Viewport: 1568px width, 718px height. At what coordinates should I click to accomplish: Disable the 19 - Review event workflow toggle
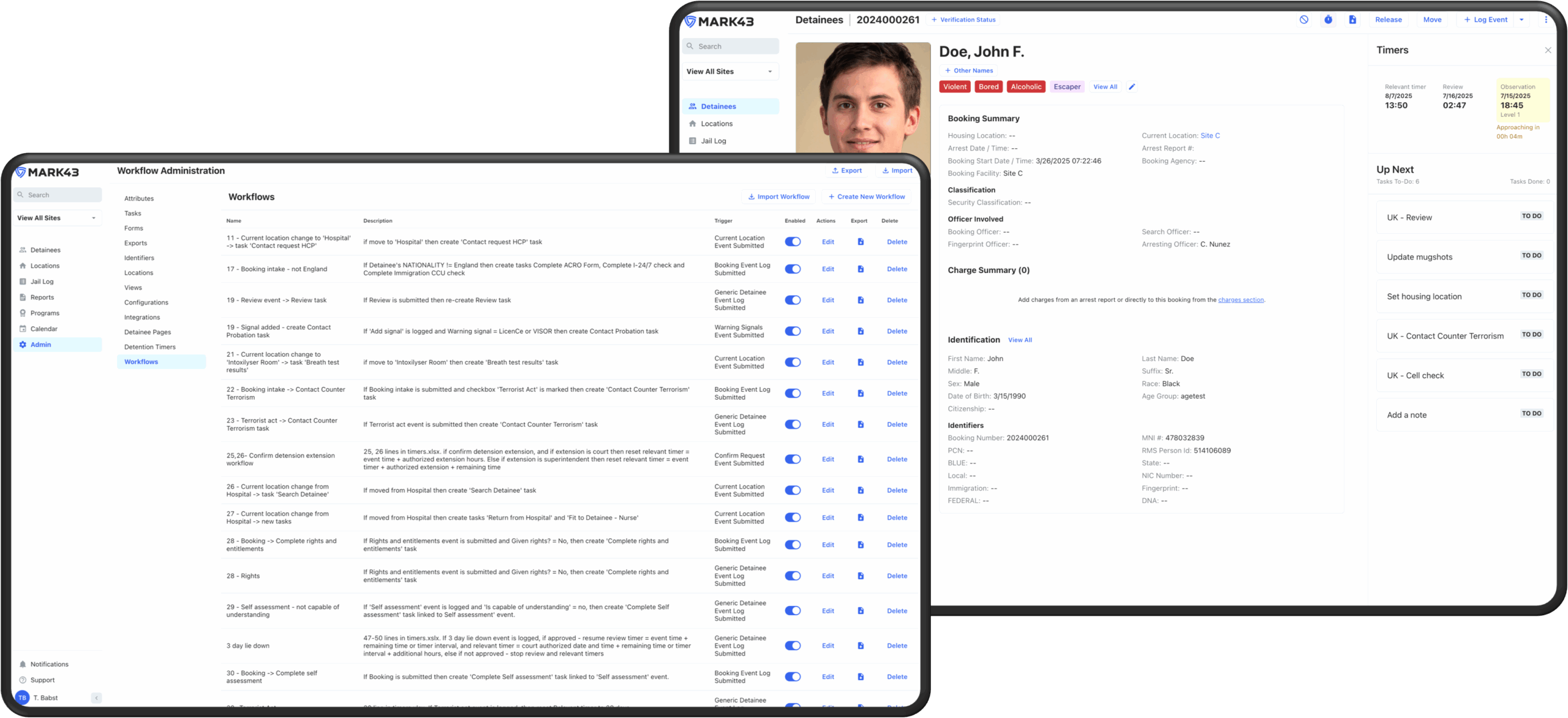[793, 300]
